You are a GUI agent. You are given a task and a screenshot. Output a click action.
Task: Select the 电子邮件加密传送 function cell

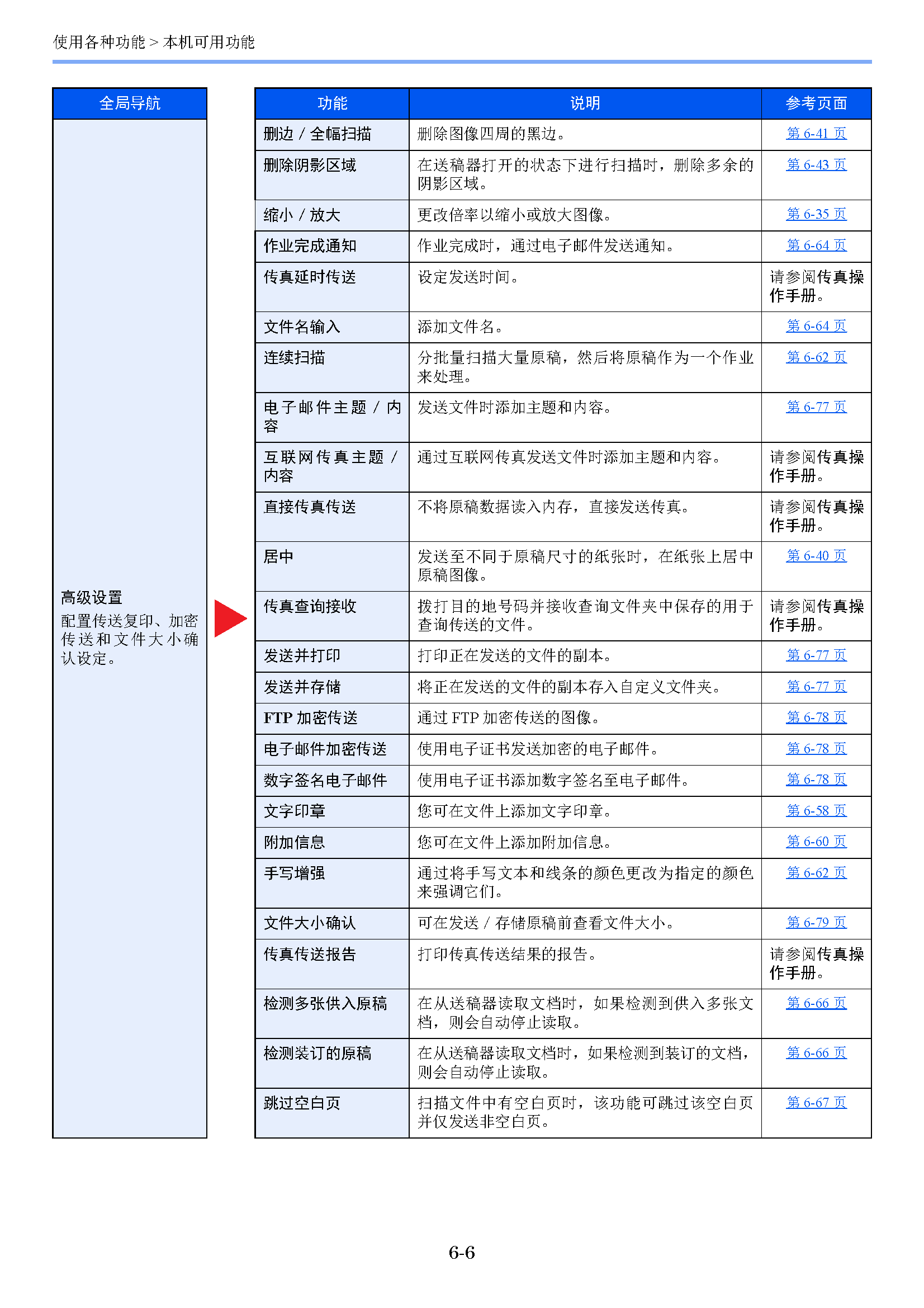333,750
